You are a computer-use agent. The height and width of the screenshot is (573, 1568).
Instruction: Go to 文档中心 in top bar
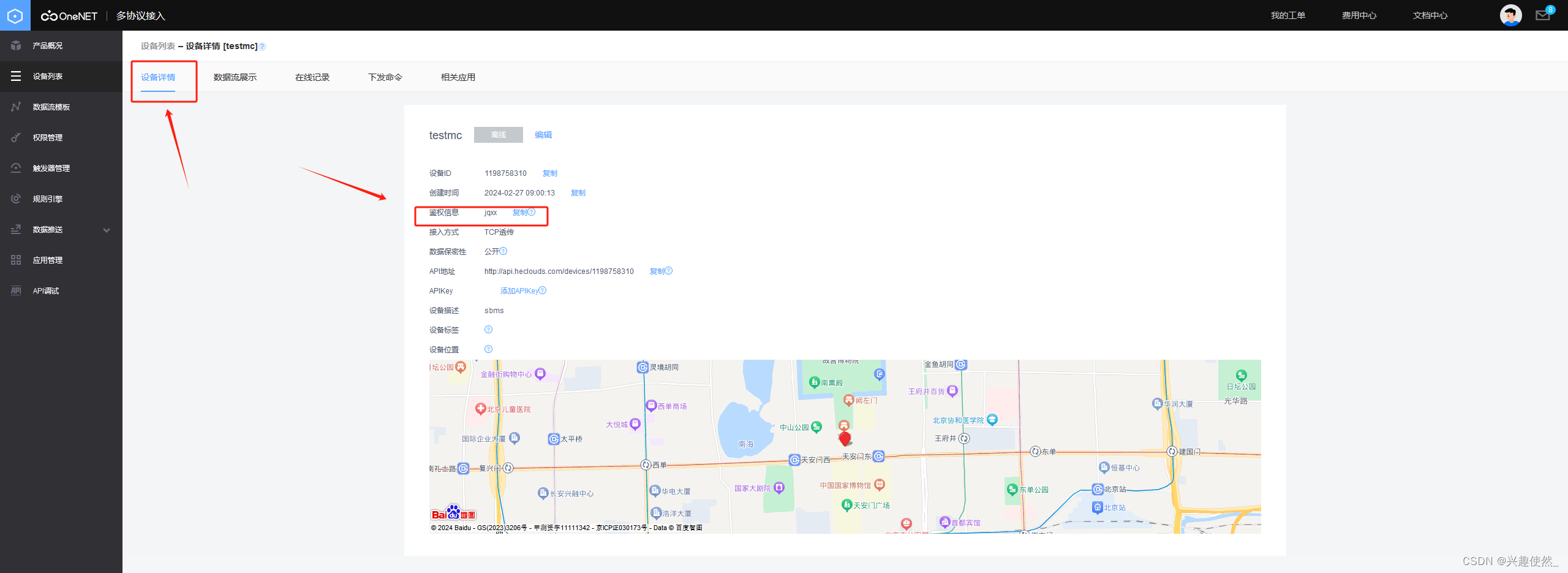click(1430, 15)
